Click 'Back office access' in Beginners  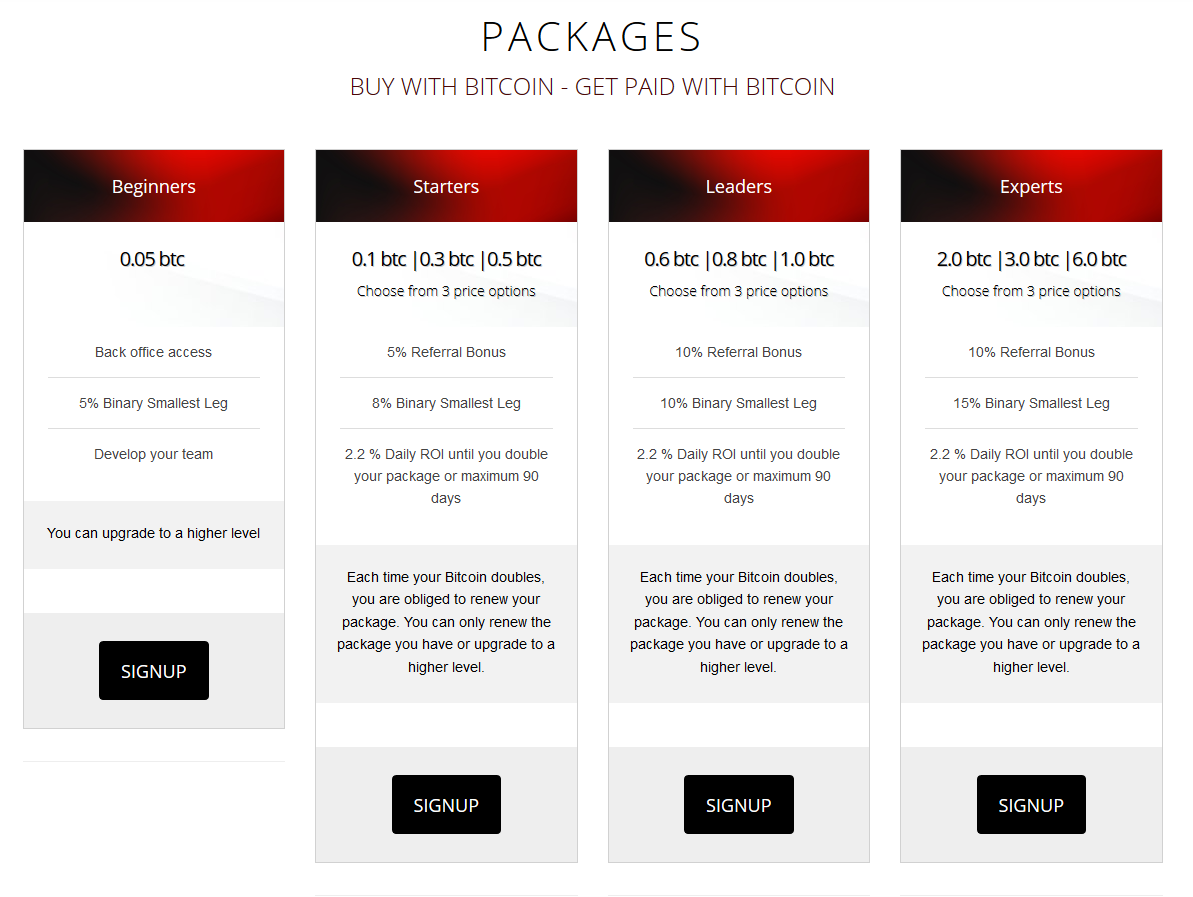[x=153, y=352]
